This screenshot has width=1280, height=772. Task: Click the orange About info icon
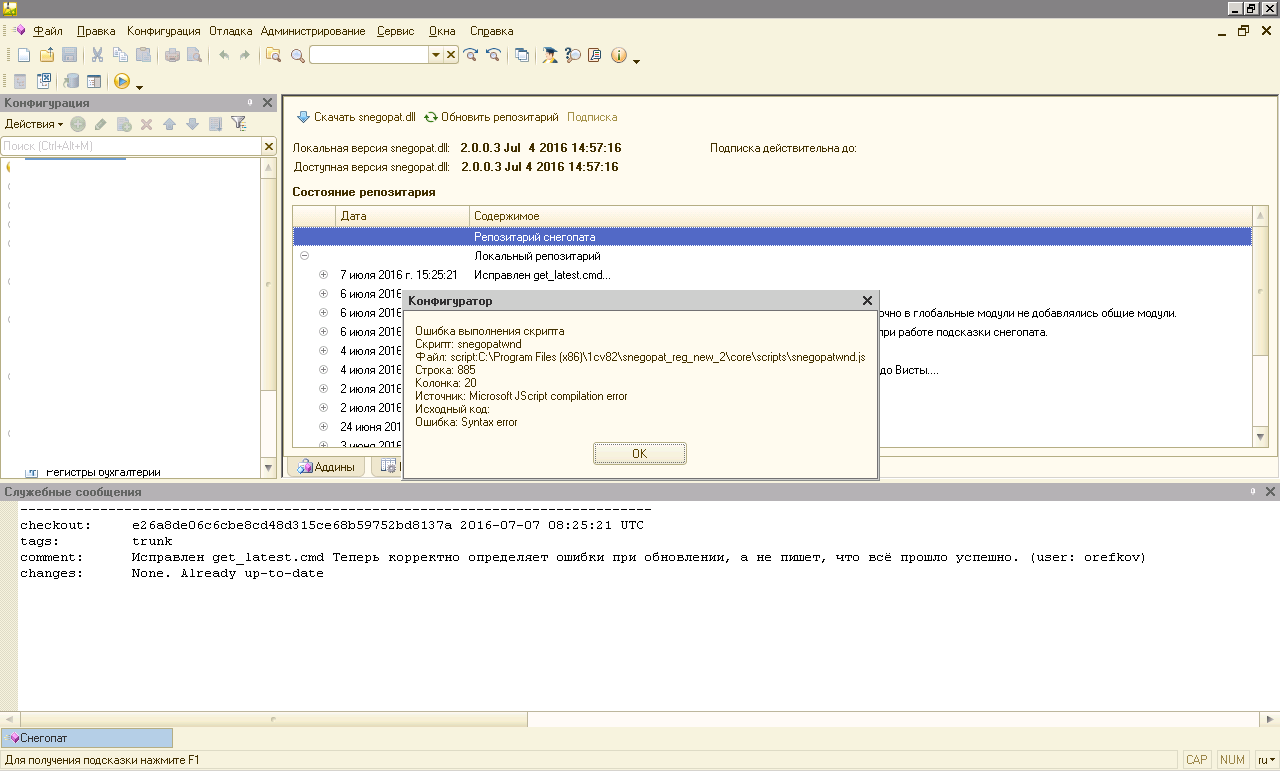pyautogui.click(x=619, y=55)
